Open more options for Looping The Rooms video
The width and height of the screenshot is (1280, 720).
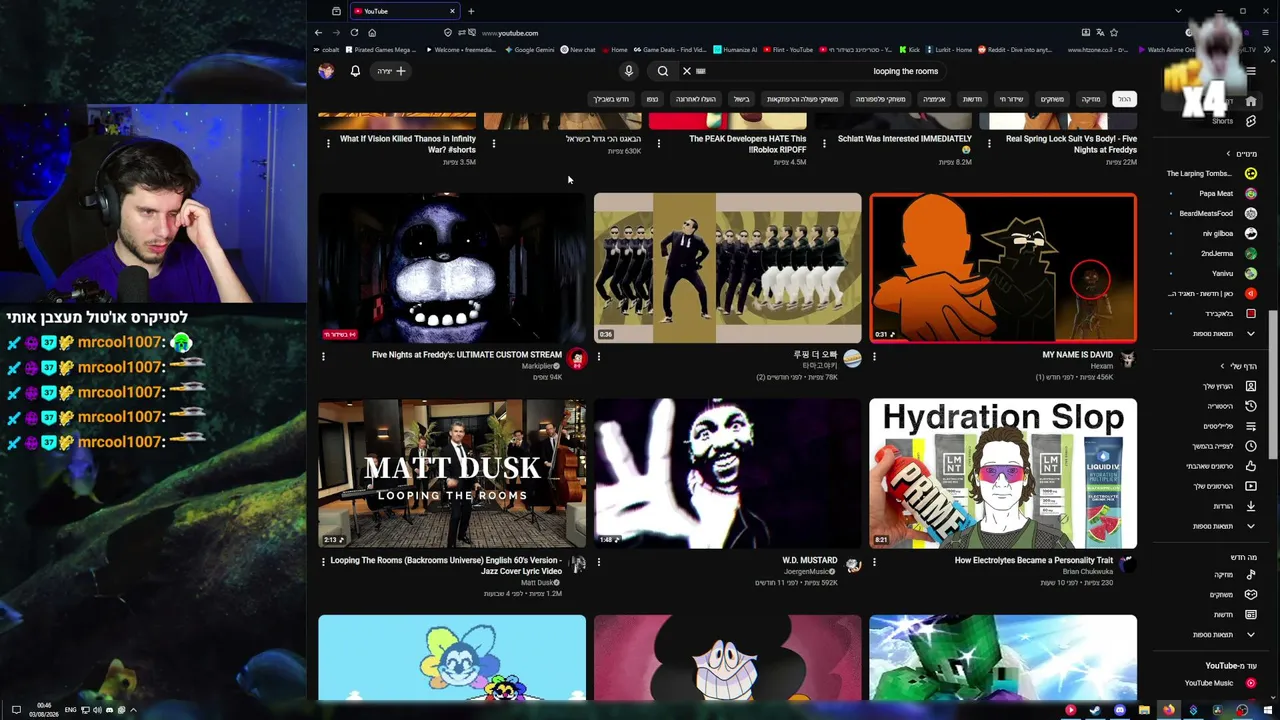point(323,562)
